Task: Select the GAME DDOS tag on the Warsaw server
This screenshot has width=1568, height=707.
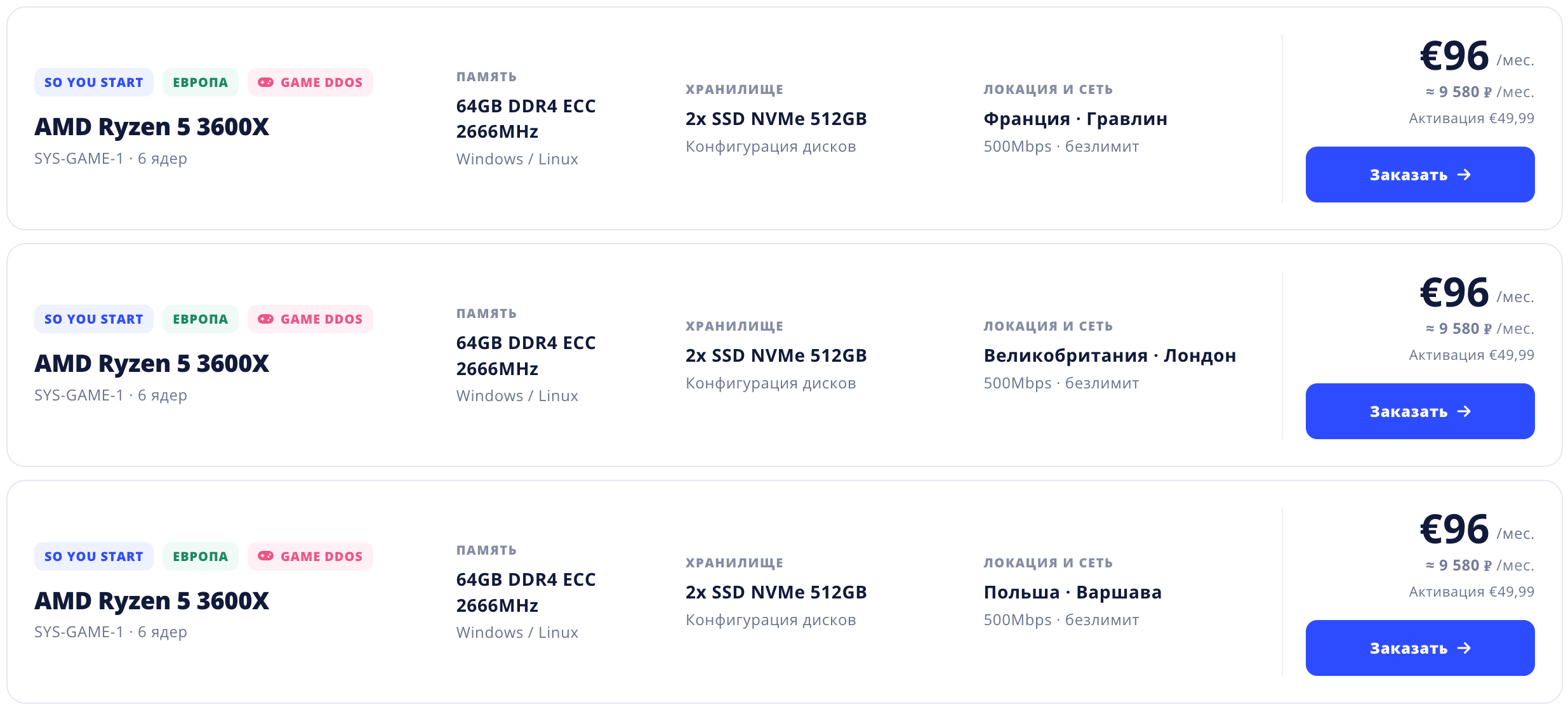Action: pos(310,556)
